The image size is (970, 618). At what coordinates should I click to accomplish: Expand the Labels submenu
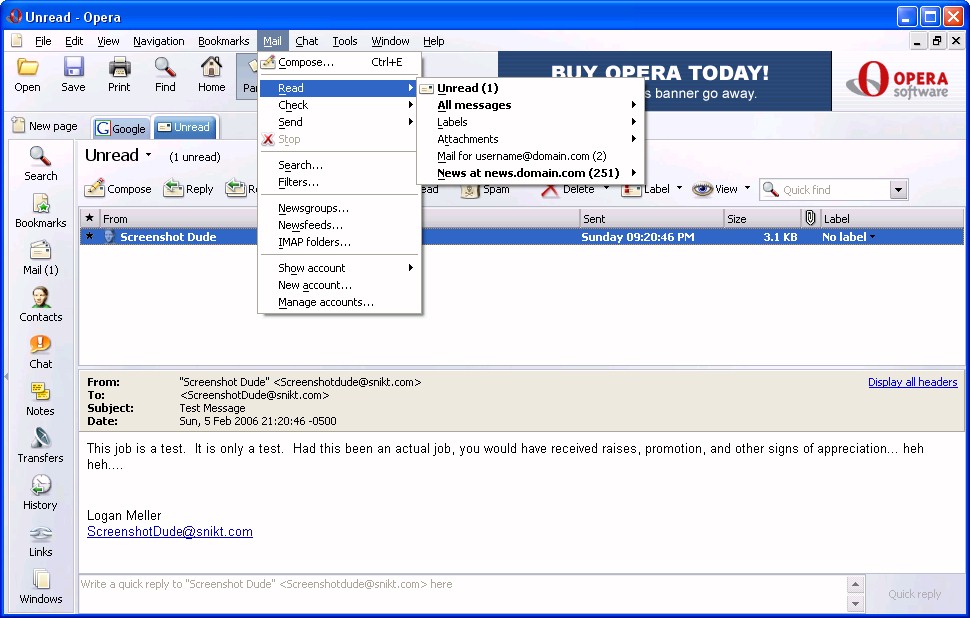531,122
